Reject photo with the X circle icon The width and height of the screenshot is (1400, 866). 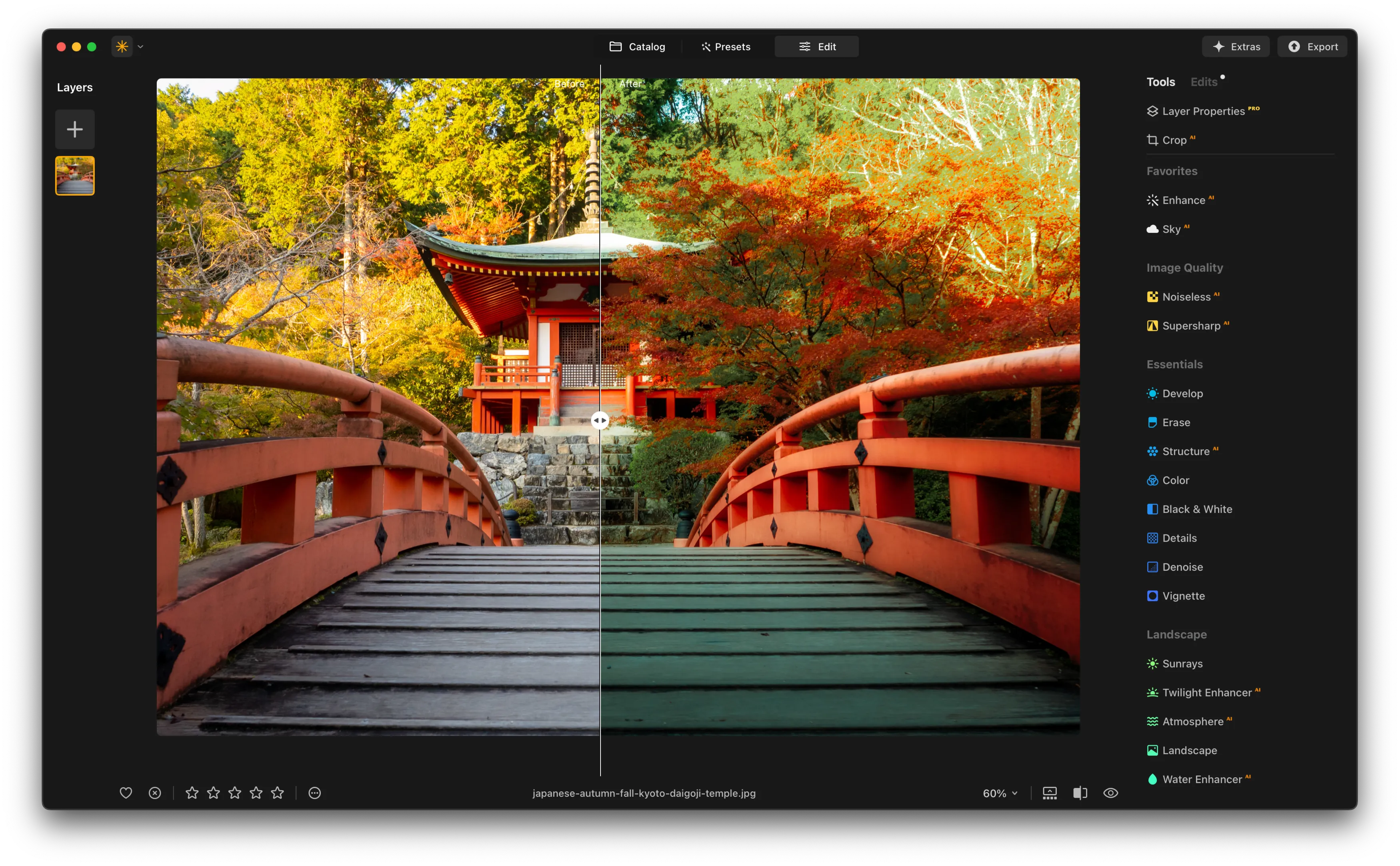pos(155,793)
